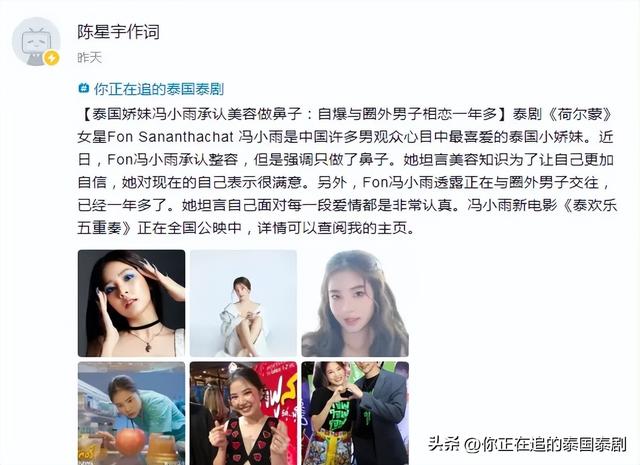The width and height of the screenshot is (640, 465).
Task: Enlarge the long wavy hair selfie photo
Action: 355,303
